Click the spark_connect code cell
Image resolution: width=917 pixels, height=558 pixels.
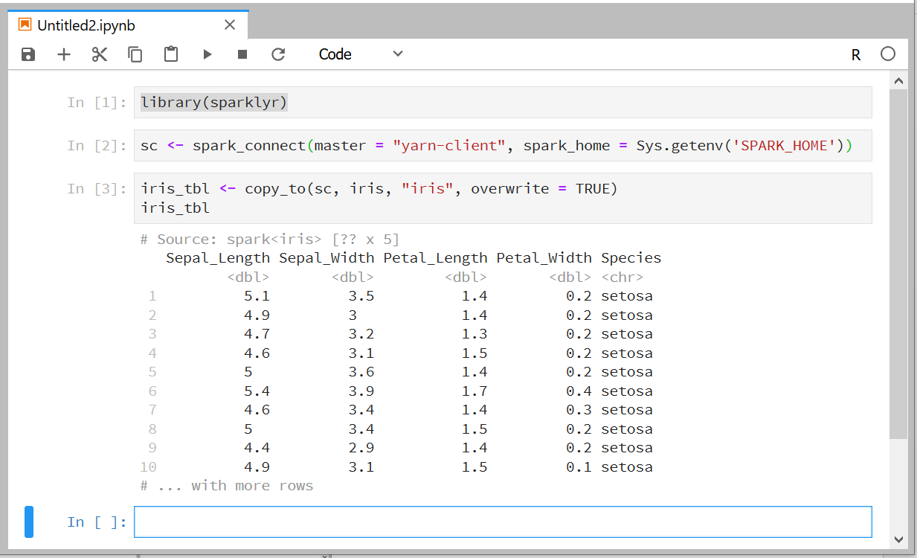pyautogui.click(x=502, y=146)
